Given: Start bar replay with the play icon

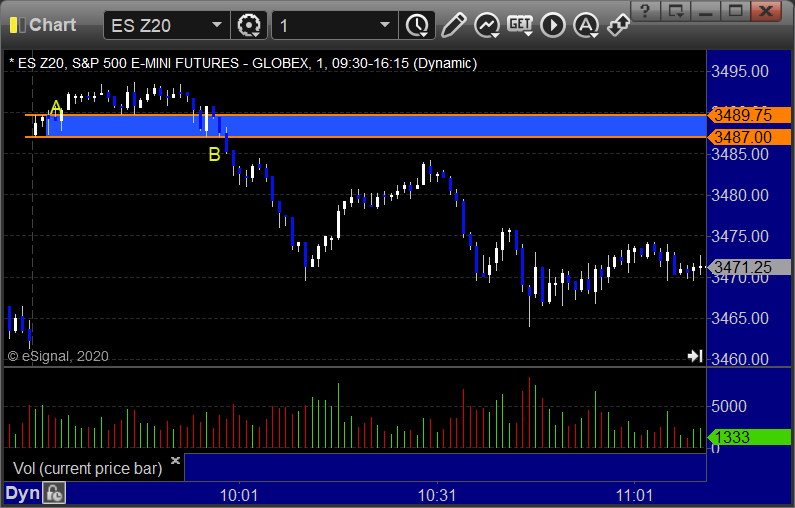Looking at the screenshot, I should coord(553,25).
